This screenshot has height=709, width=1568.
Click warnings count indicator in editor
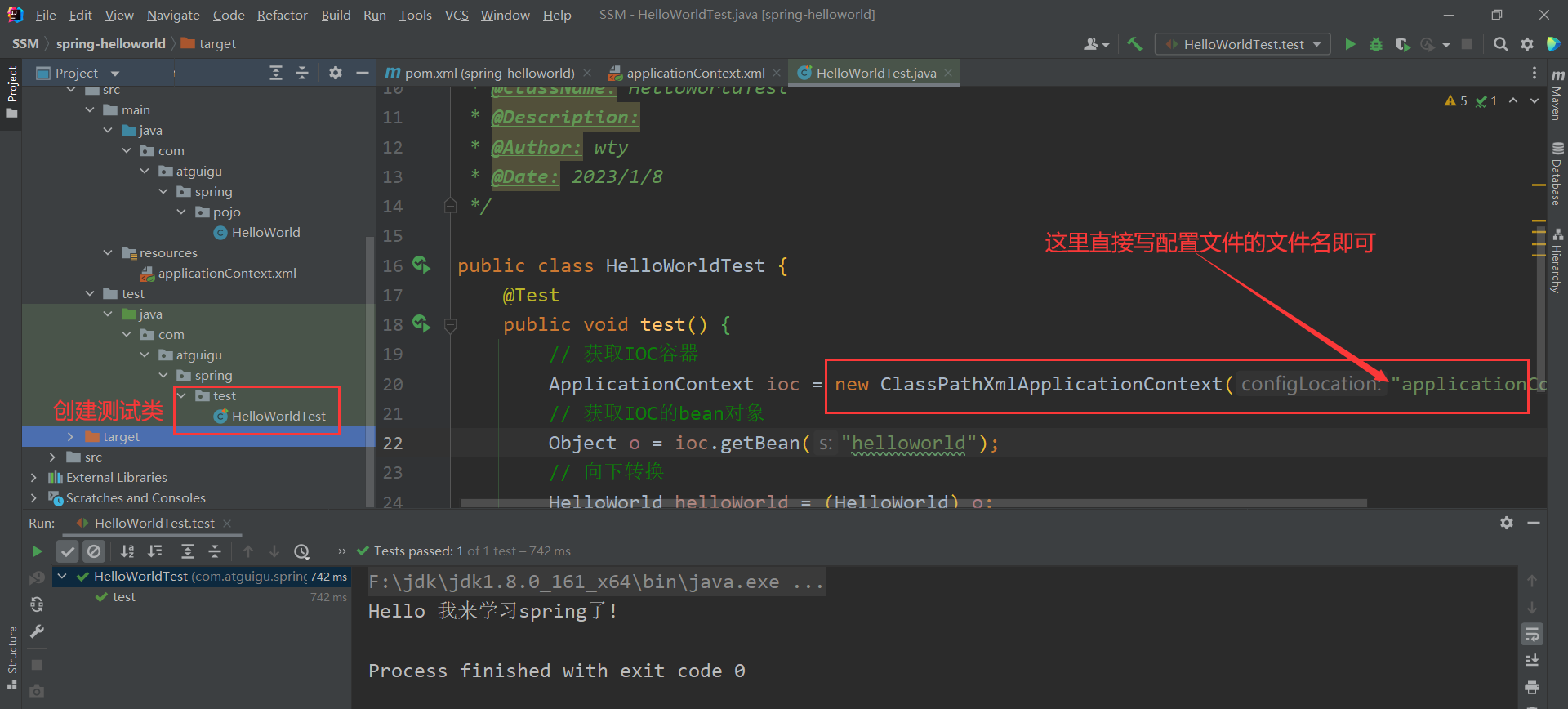click(1456, 100)
